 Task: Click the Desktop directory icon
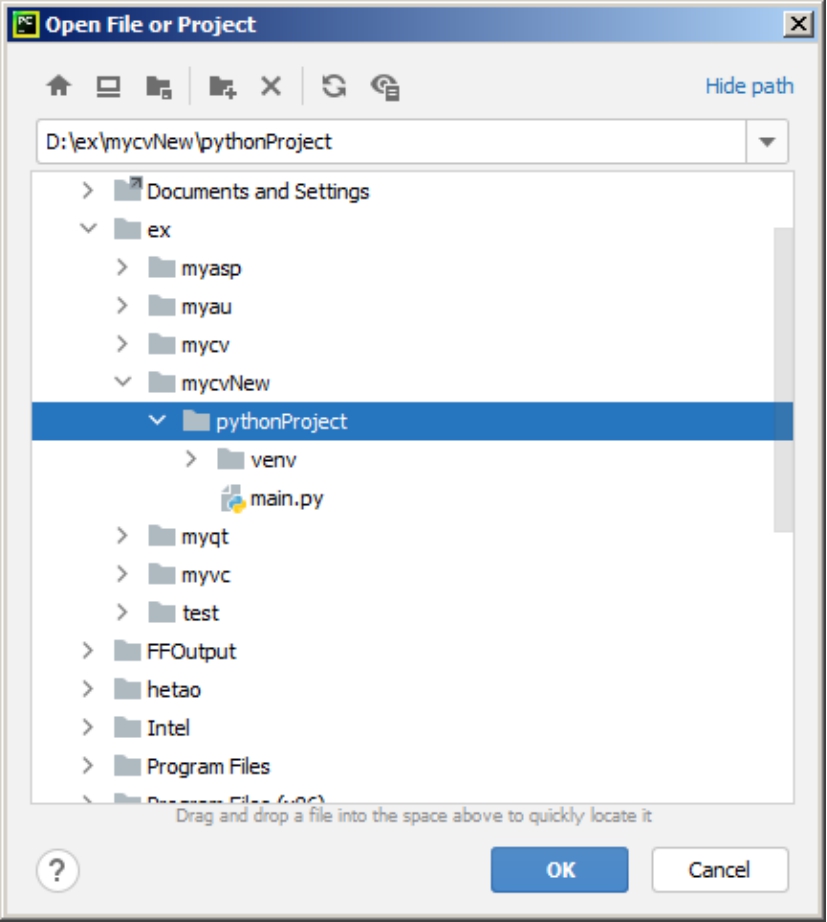[108, 87]
